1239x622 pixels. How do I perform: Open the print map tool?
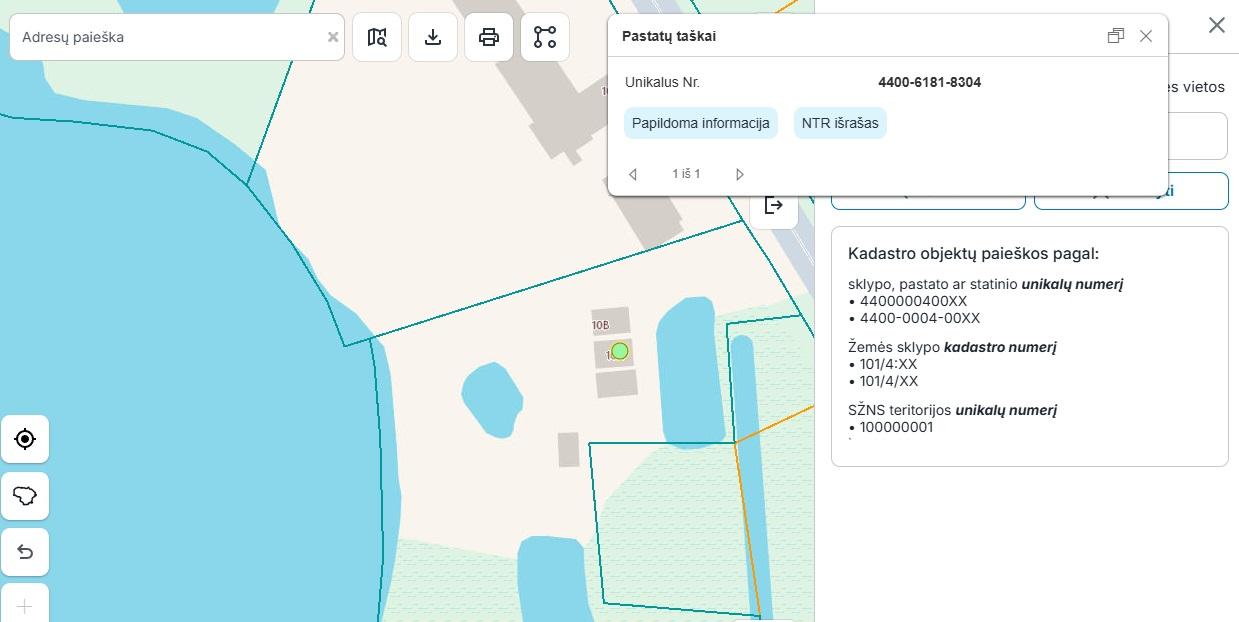[489, 37]
